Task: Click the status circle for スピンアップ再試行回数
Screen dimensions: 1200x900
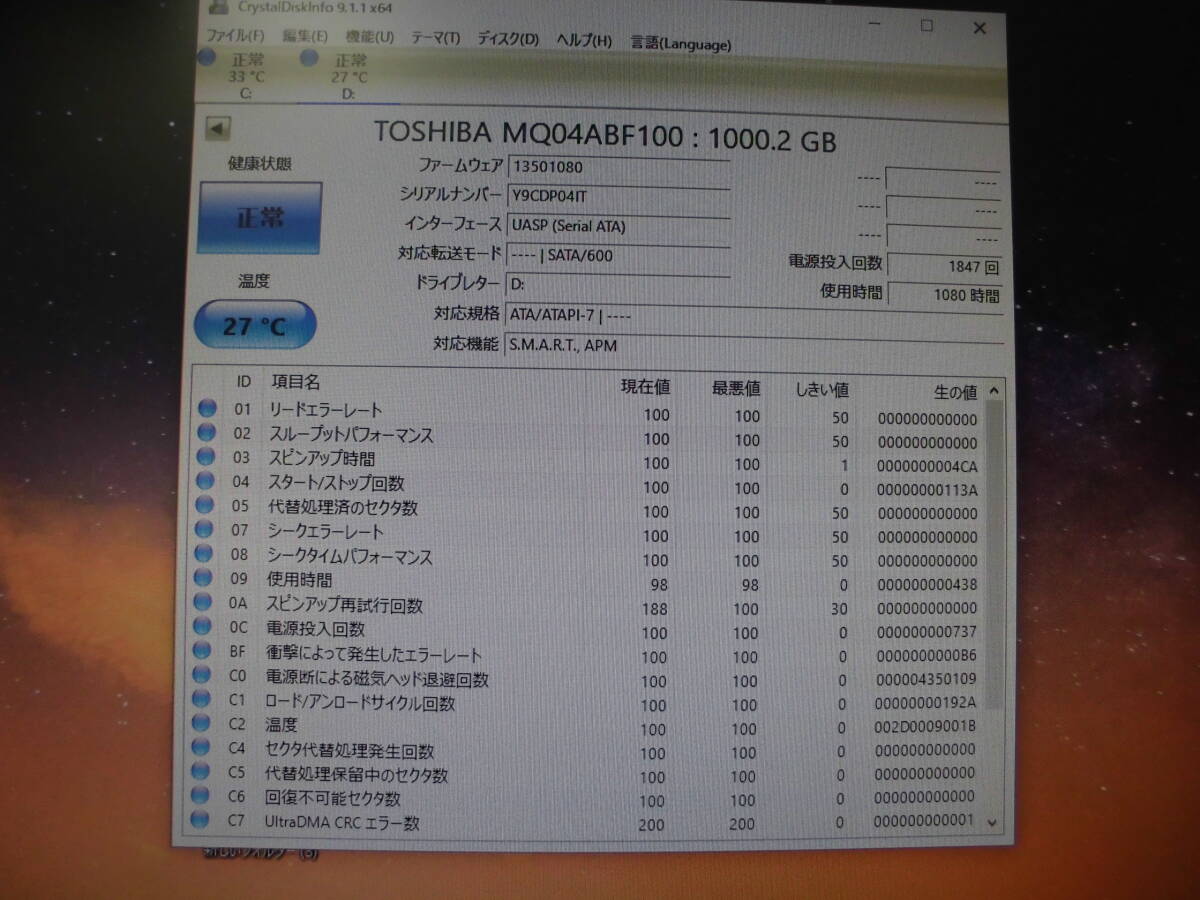Action: point(204,601)
